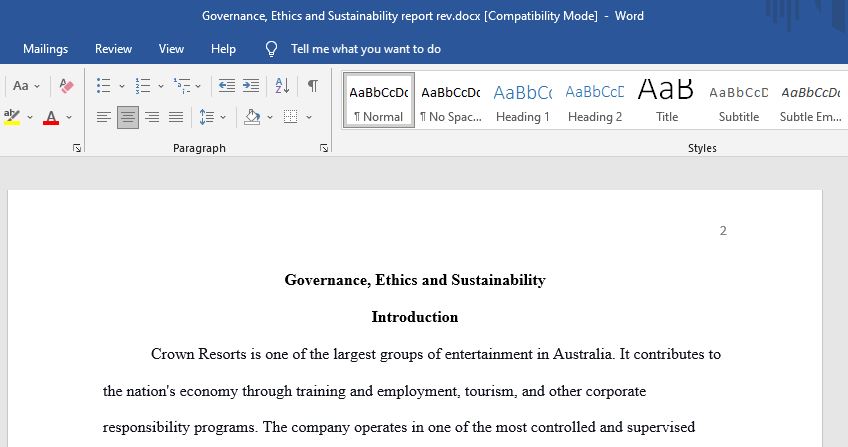
Task: Apply the Normal style
Action: point(379,101)
